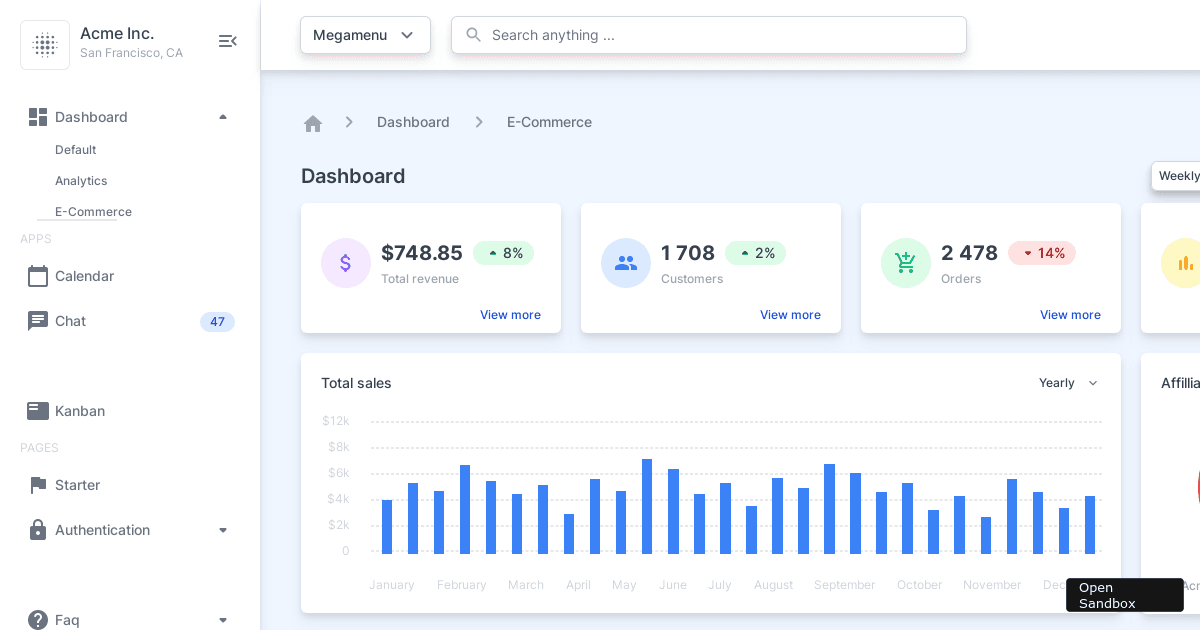Click the Acme Inc. company logo icon
Image resolution: width=1200 pixels, height=630 pixels.
point(45,44)
